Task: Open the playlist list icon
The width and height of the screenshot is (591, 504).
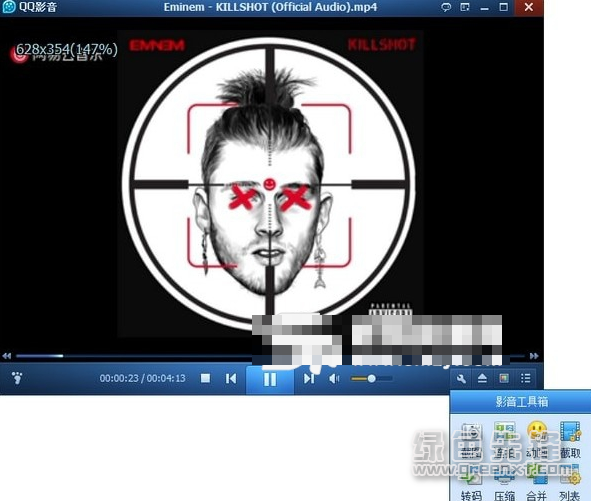Action: click(x=525, y=378)
